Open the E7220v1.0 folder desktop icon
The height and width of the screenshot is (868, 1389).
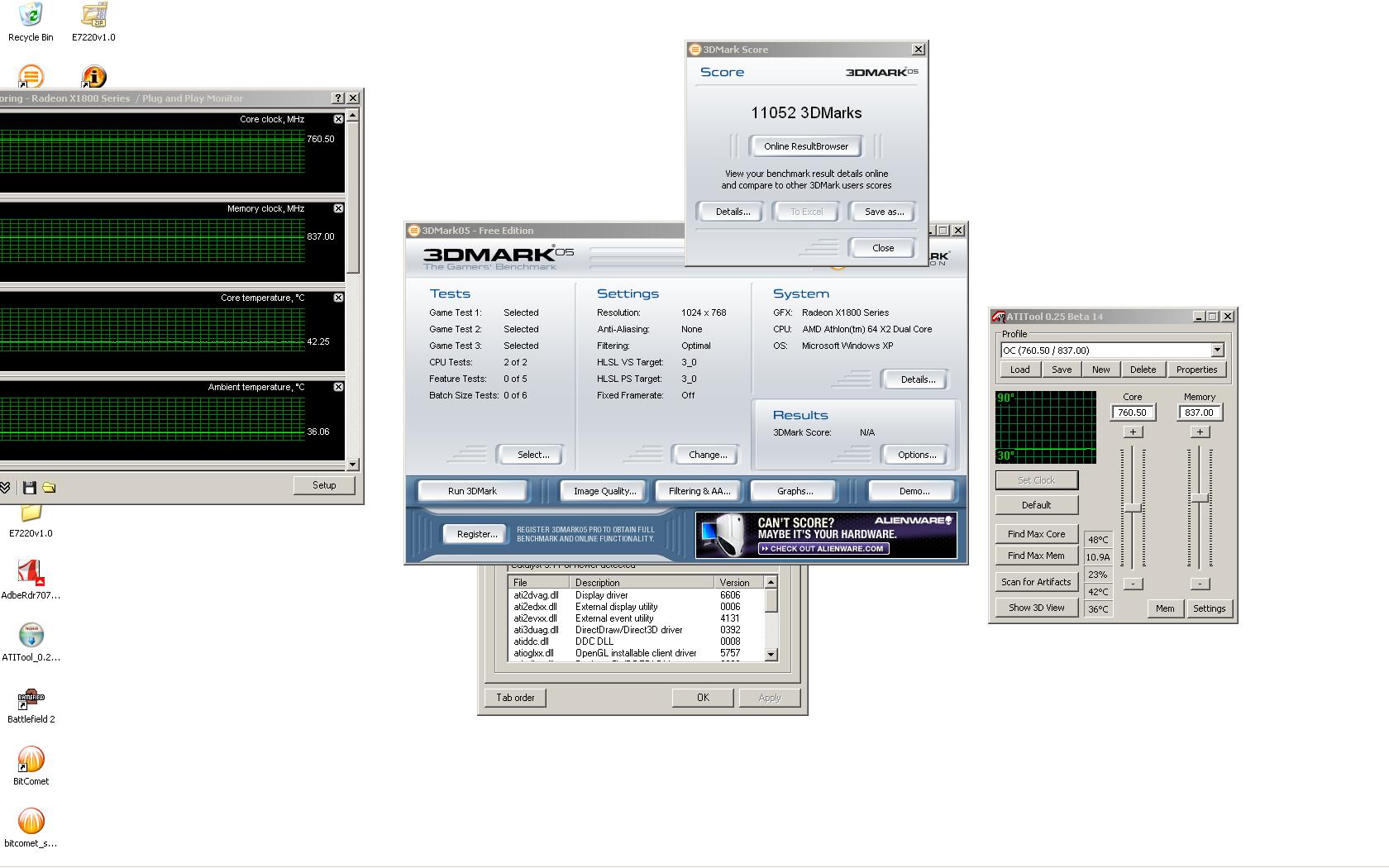(x=31, y=514)
